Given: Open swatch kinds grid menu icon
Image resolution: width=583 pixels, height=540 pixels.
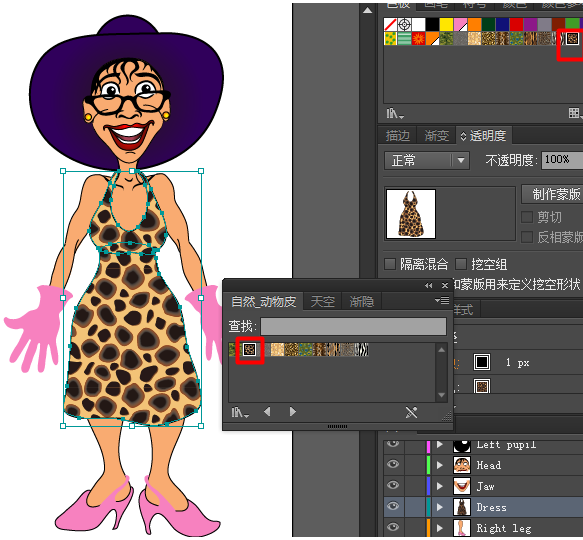Looking at the screenshot, I should pyautogui.click(x=575, y=113).
